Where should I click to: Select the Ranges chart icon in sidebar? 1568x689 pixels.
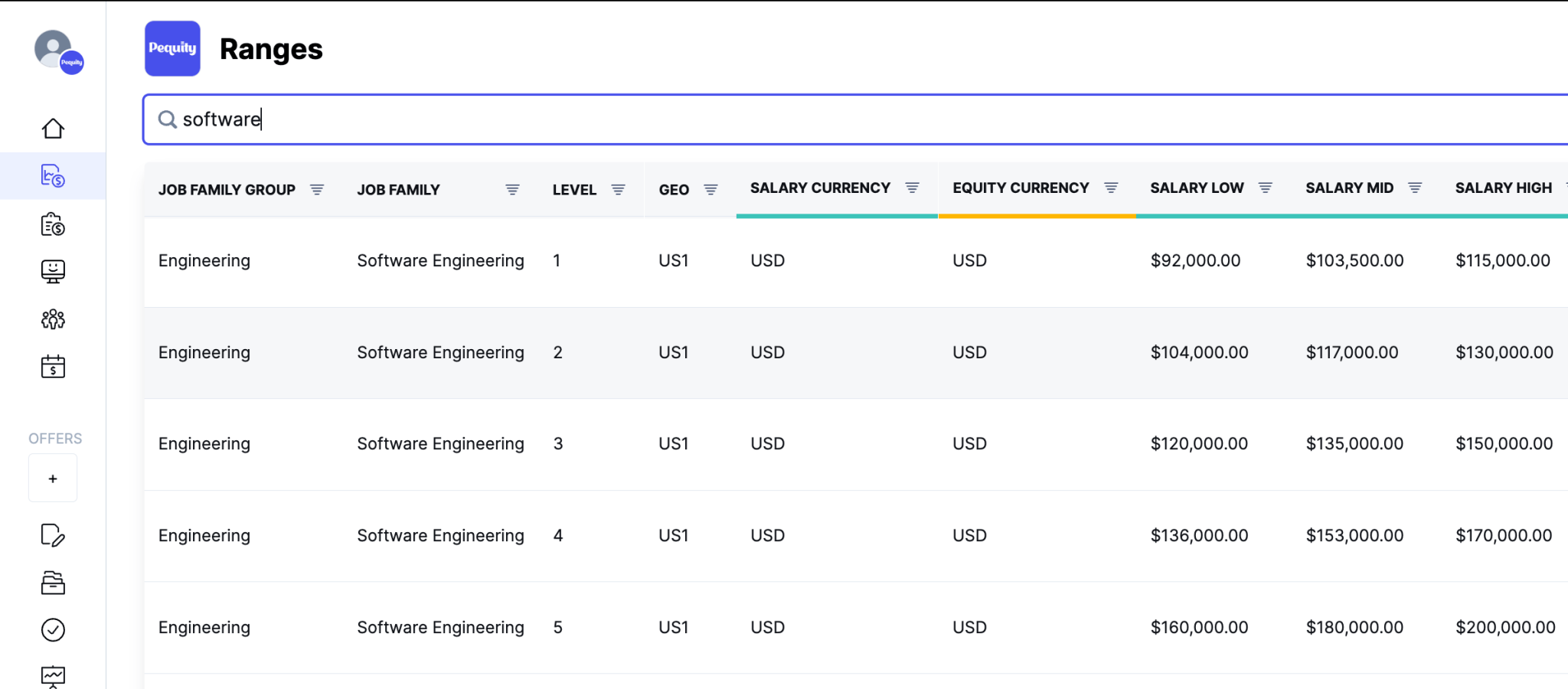[x=53, y=176]
